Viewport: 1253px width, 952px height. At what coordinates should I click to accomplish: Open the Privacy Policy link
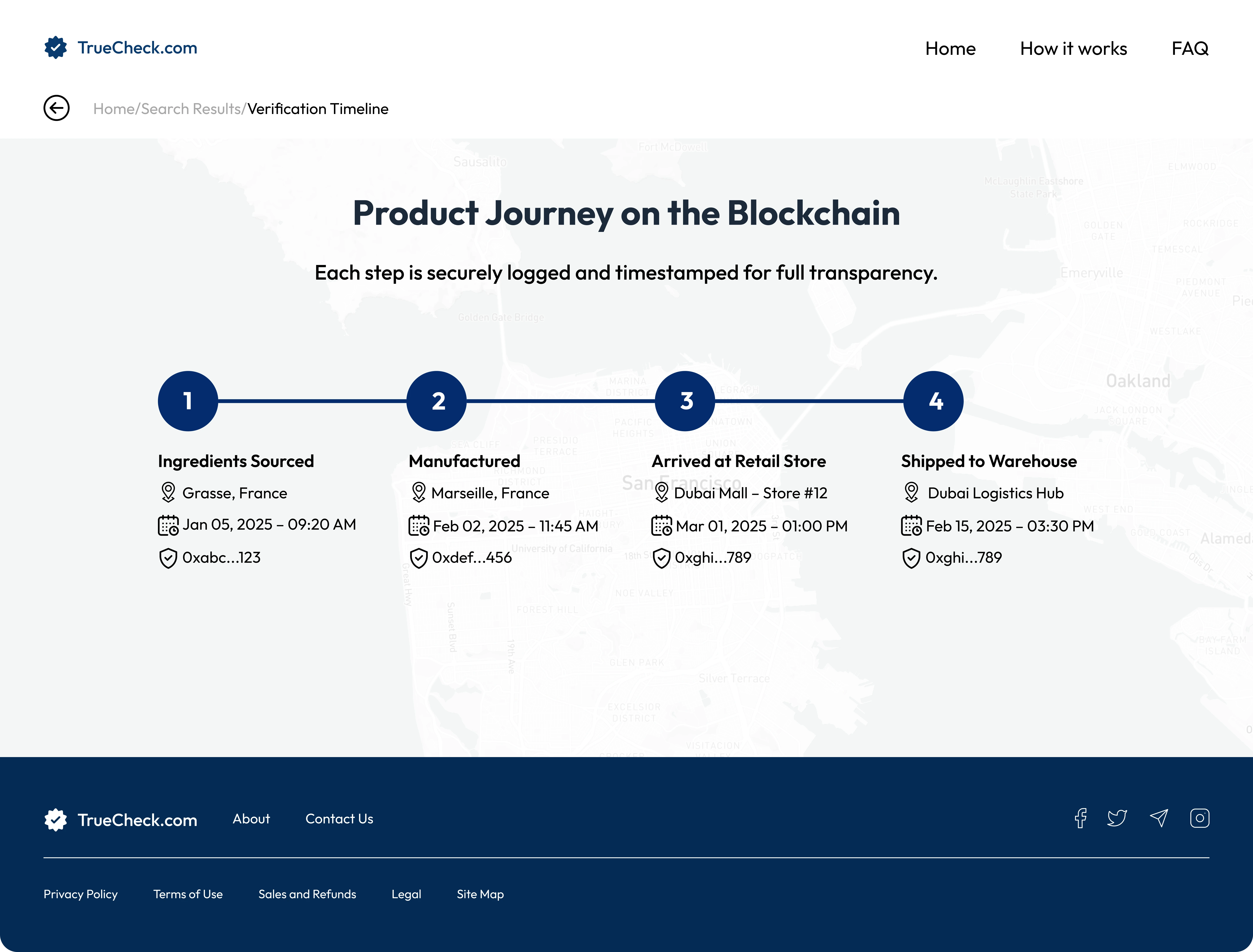coord(80,894)
